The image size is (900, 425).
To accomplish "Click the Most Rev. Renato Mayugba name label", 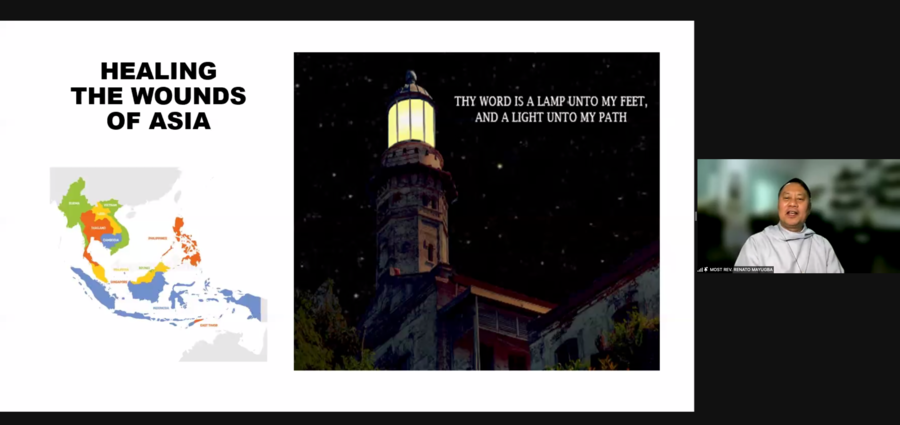I will point(741,269).
